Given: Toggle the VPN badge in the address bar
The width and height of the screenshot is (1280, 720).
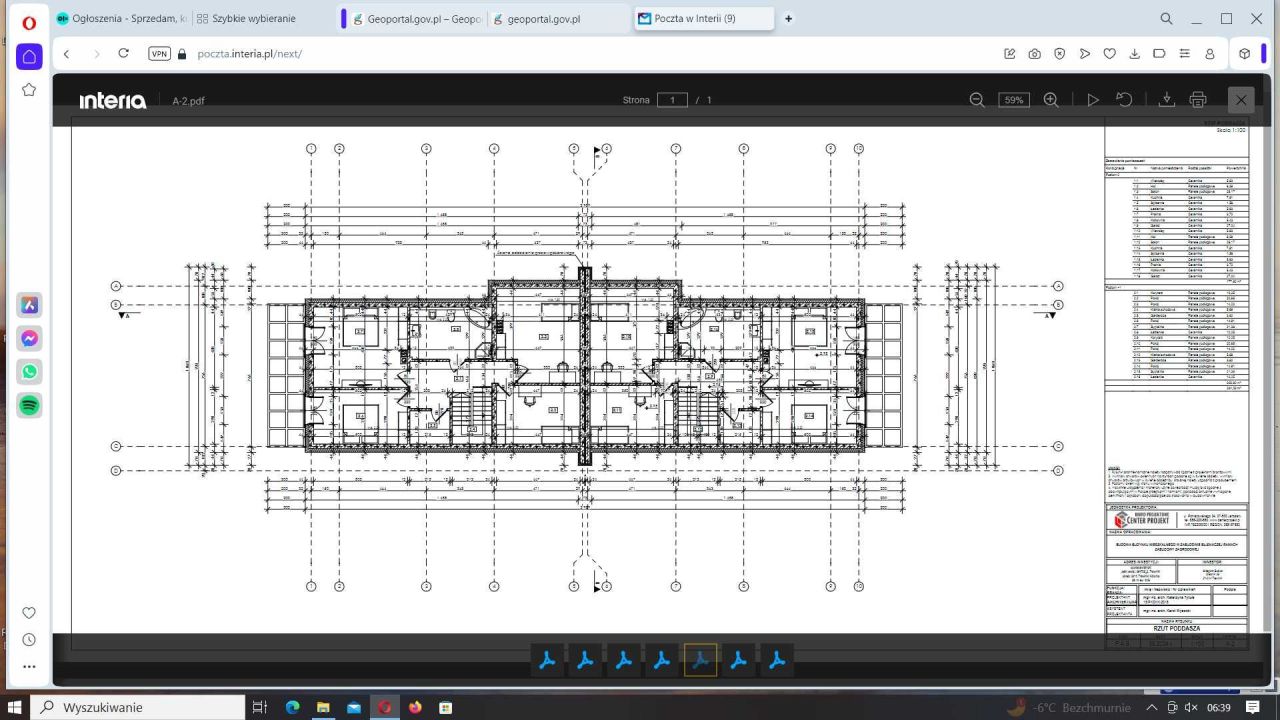Looking at the screenshot, I should tap(159, 54).
